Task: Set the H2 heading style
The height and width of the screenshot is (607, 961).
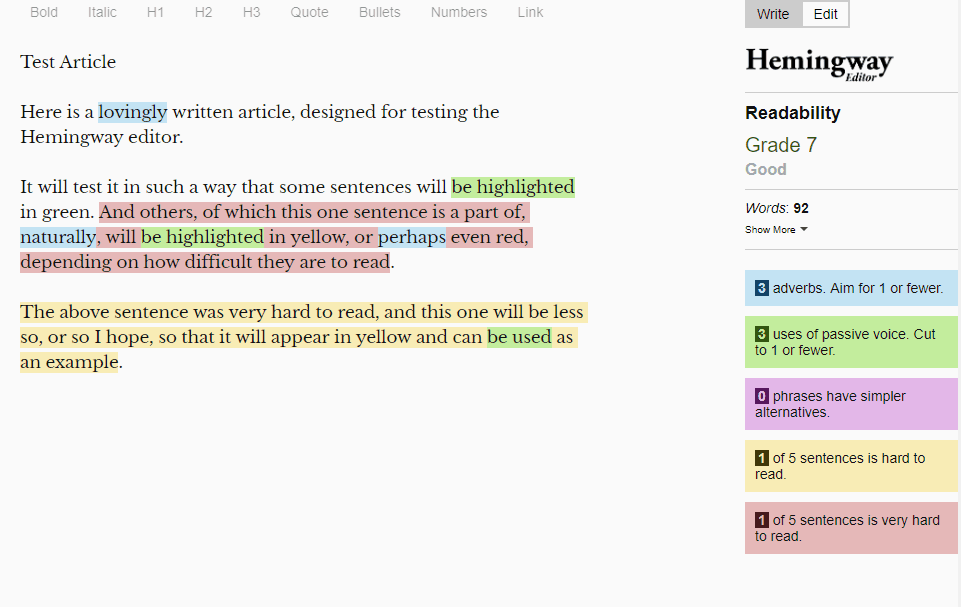Action: click(x=203, y=12)
